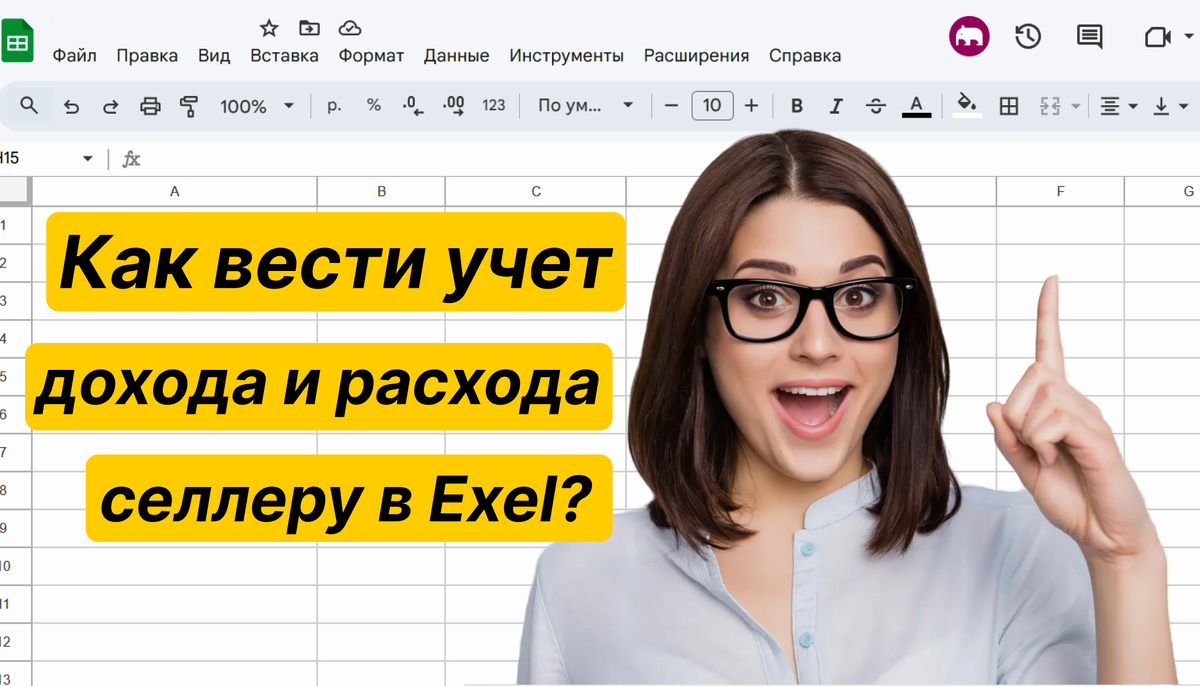Viewport: 1200px width, 686px height.
Task: Toggle bold formatting
Action: (797, 106)
